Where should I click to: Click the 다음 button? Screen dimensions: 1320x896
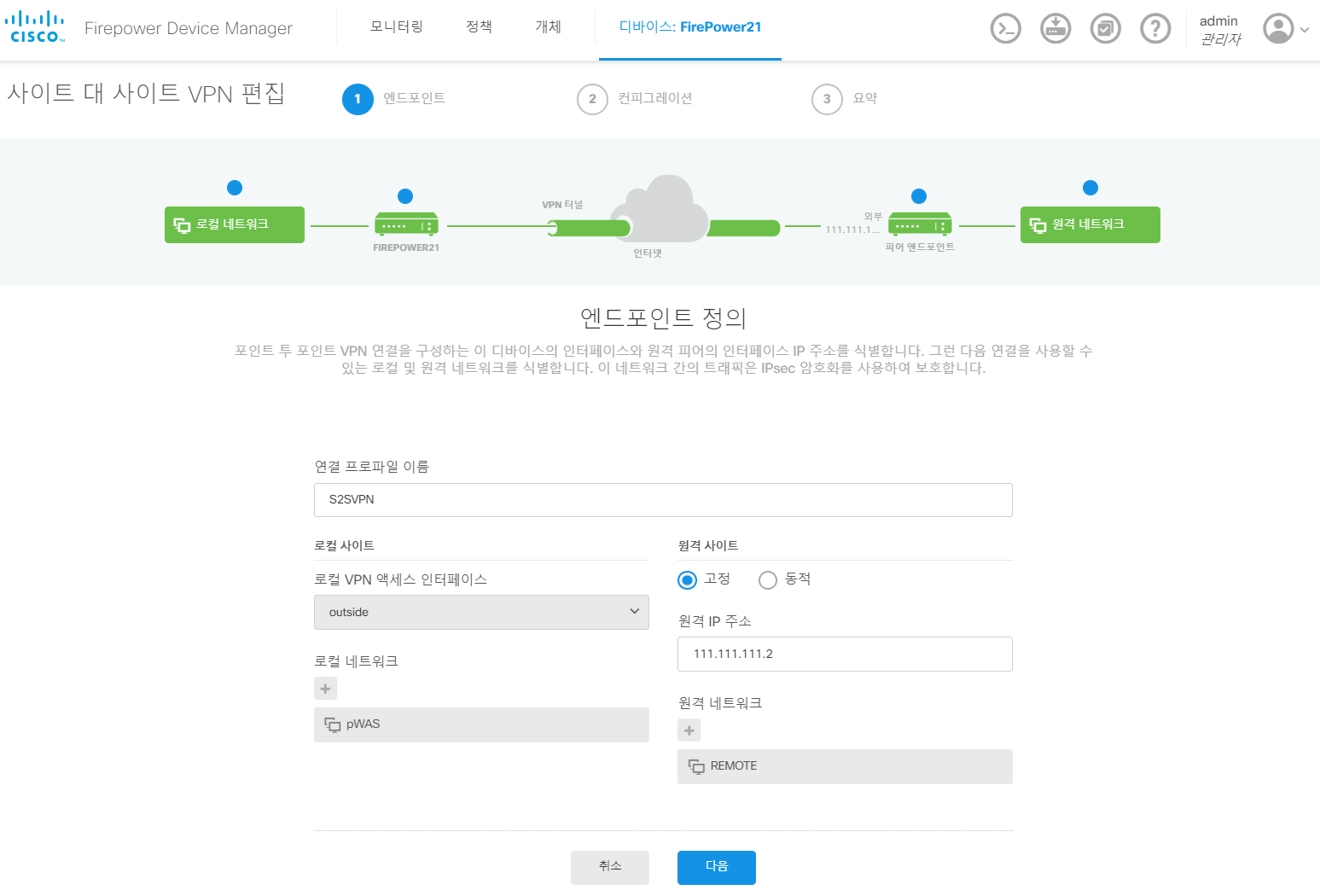click(717, 867)
